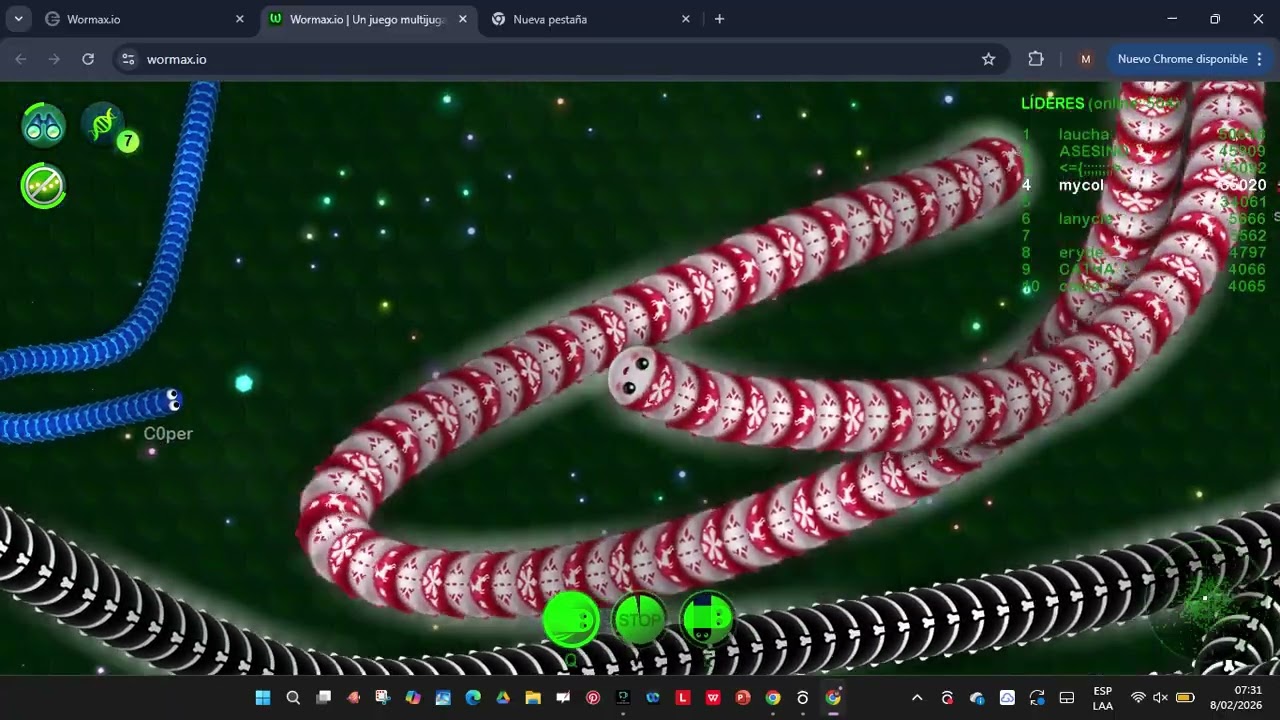View site information for wormax.io
Screen dimensions: 1280x720
128,59
